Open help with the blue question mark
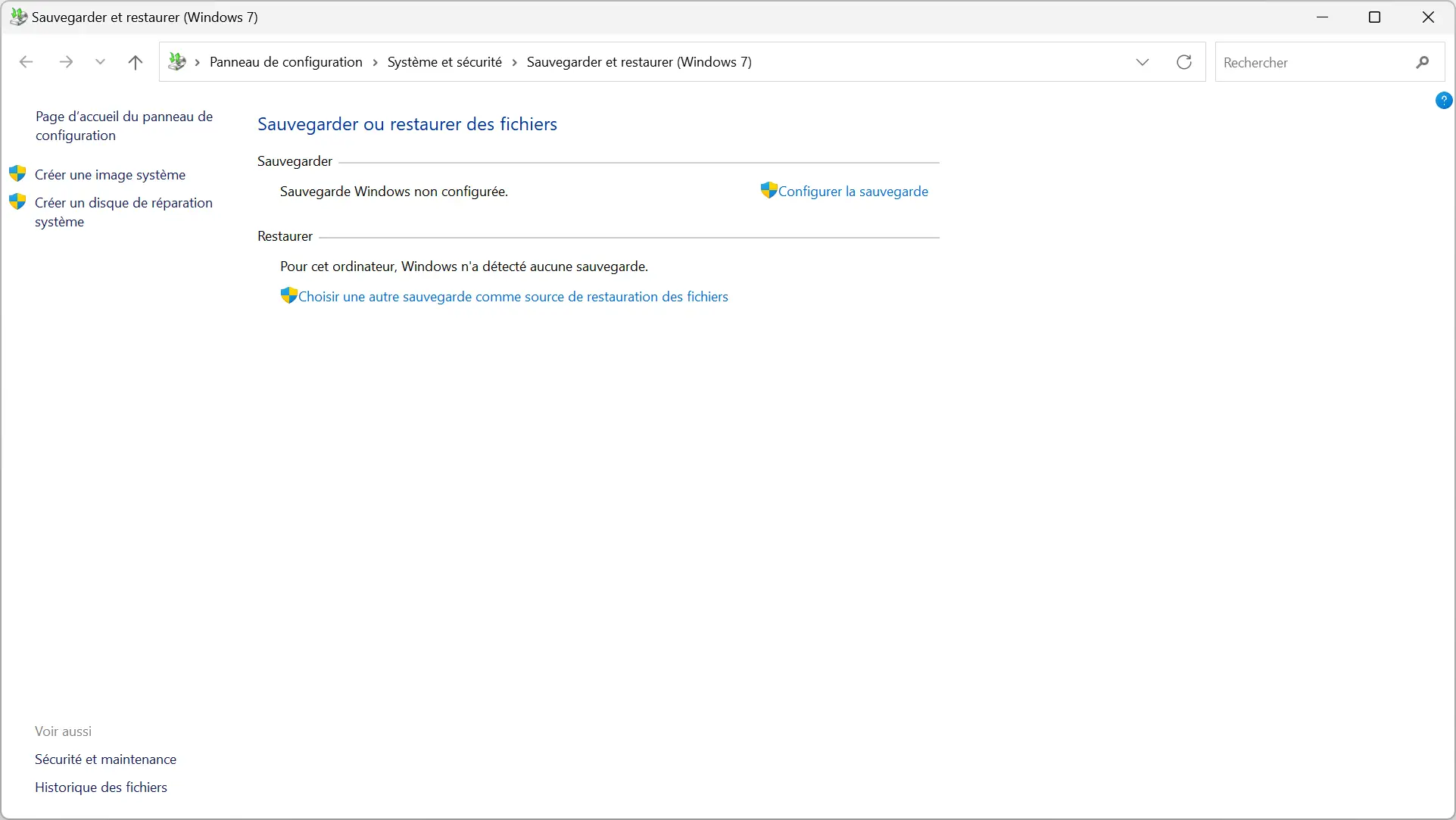 coord(1443,100)
